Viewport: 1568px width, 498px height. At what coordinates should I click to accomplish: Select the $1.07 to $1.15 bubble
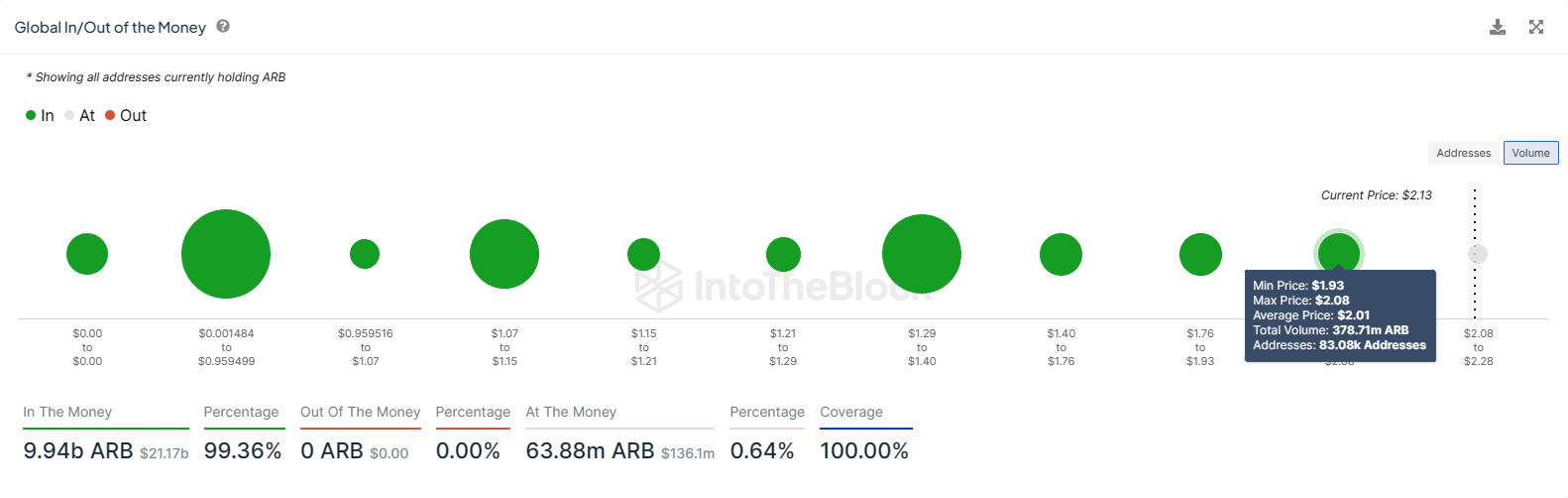click(504, 254)
